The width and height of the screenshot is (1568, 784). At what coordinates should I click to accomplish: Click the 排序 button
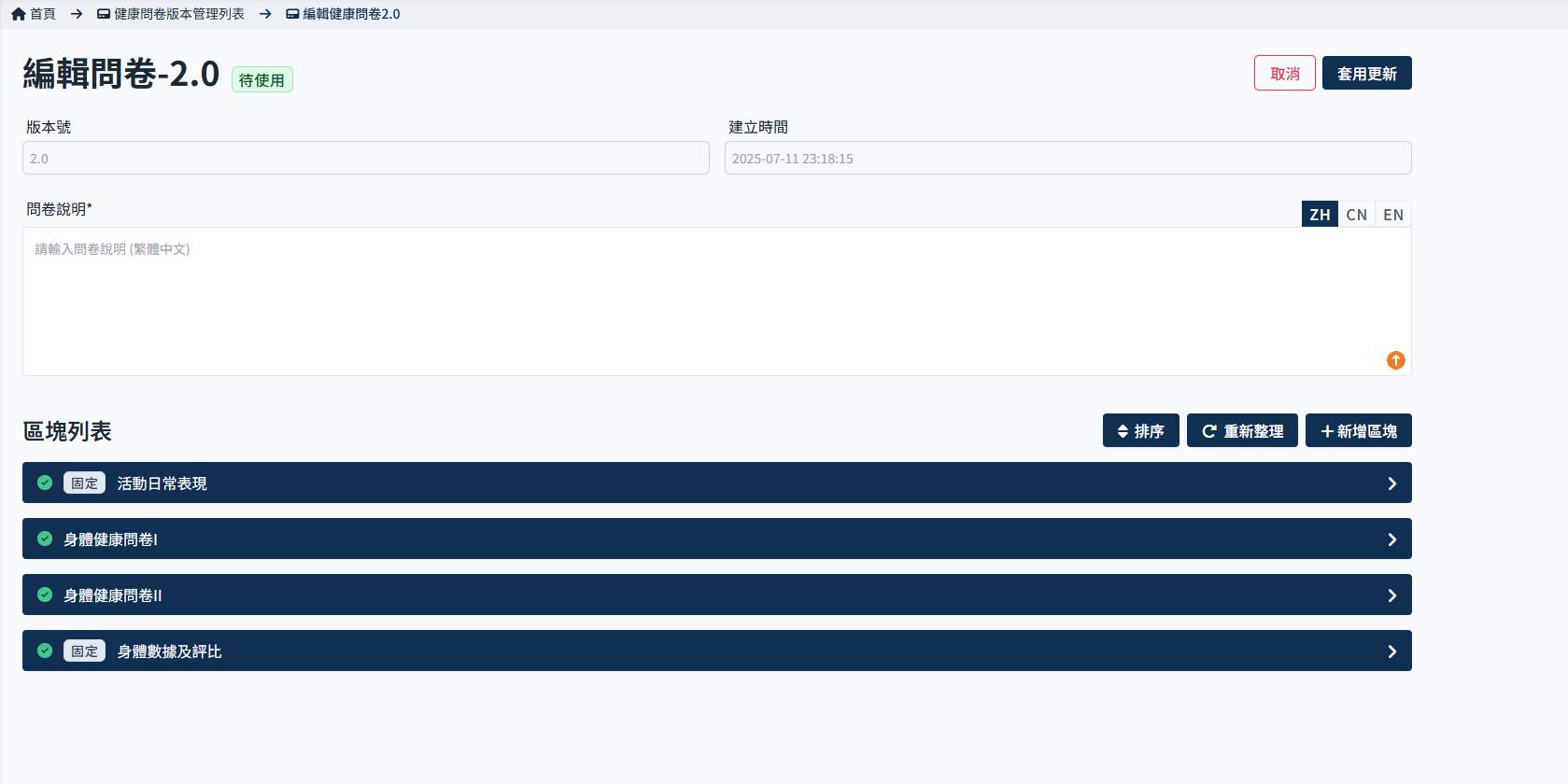pos(1141,430)
